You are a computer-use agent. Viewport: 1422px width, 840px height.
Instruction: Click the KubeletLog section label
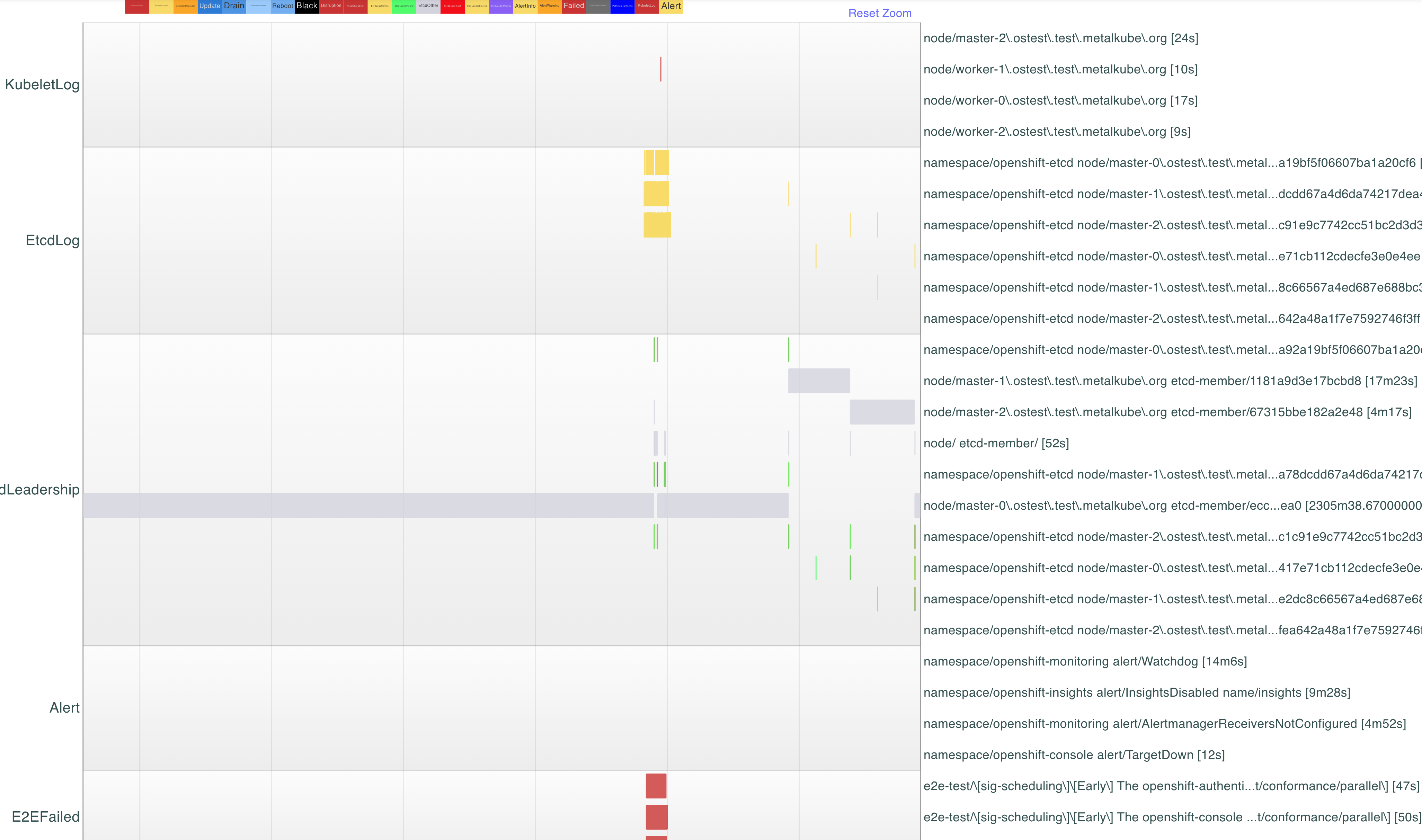click(42, 84)
